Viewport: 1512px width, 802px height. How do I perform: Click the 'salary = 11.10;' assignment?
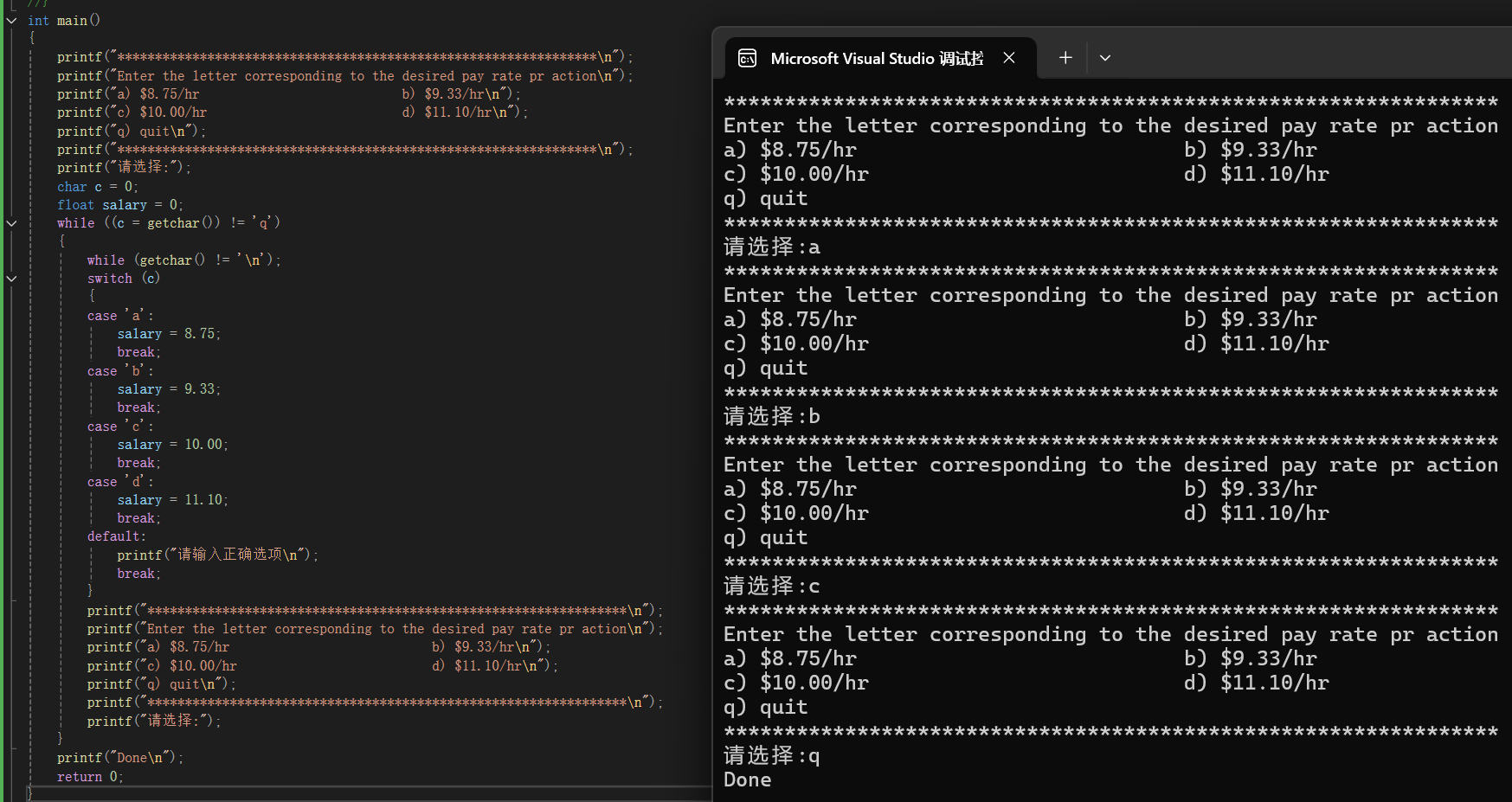(173, 500)
